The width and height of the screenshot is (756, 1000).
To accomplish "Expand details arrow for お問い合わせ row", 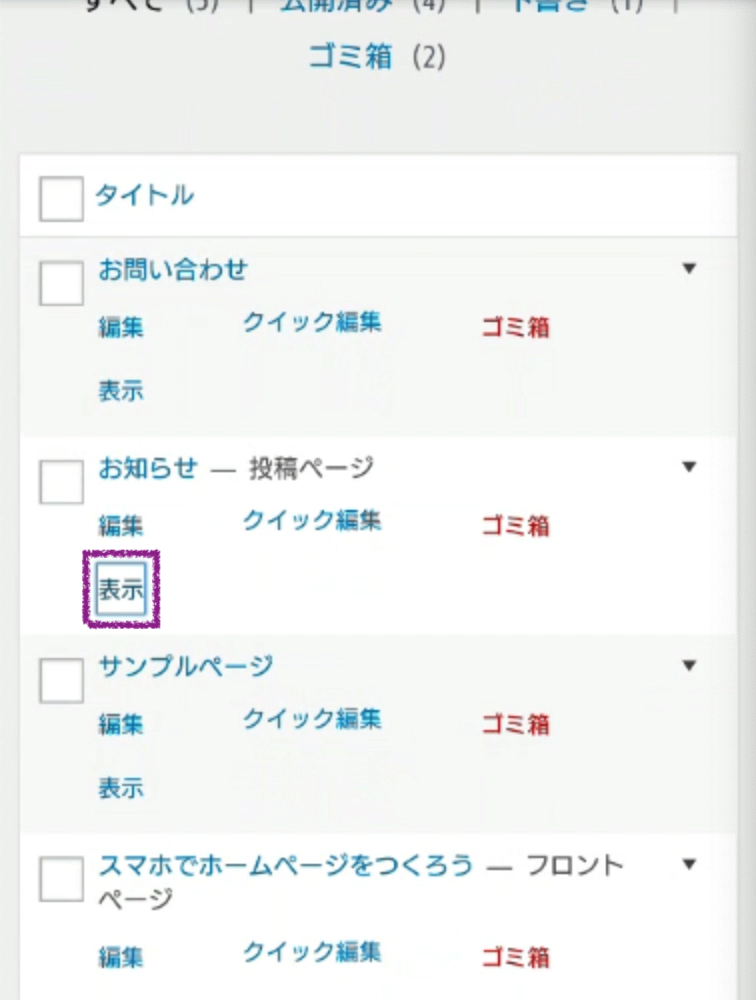I will 688,268.
